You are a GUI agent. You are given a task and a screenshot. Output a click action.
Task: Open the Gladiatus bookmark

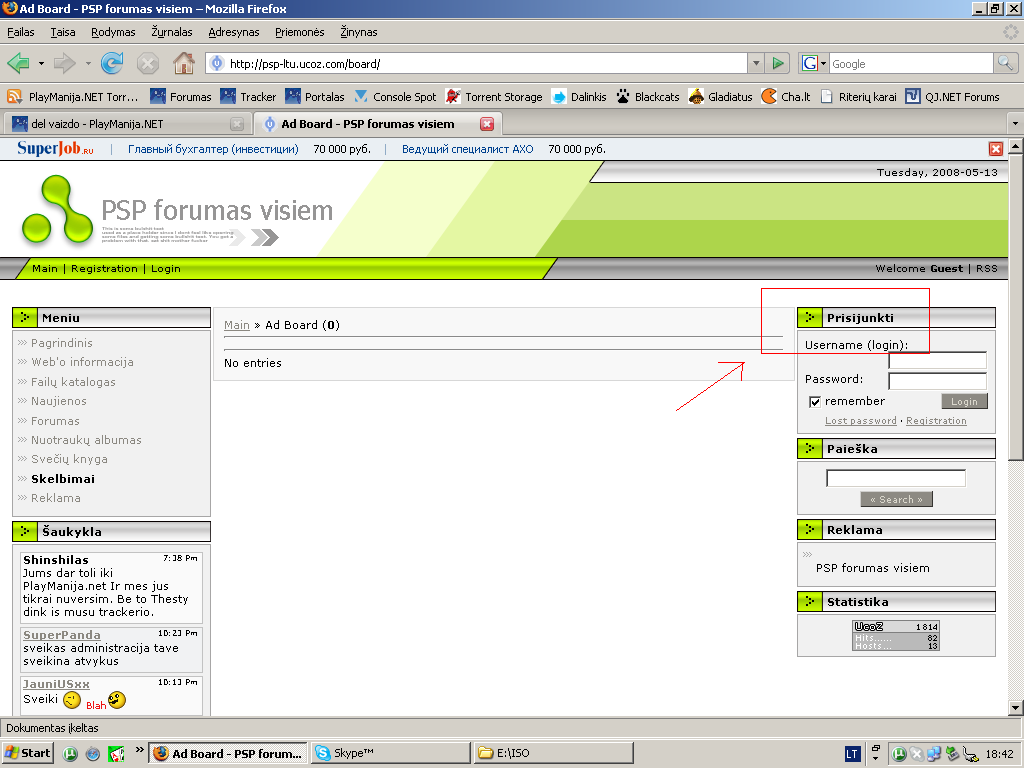click(x=720, y=97)
